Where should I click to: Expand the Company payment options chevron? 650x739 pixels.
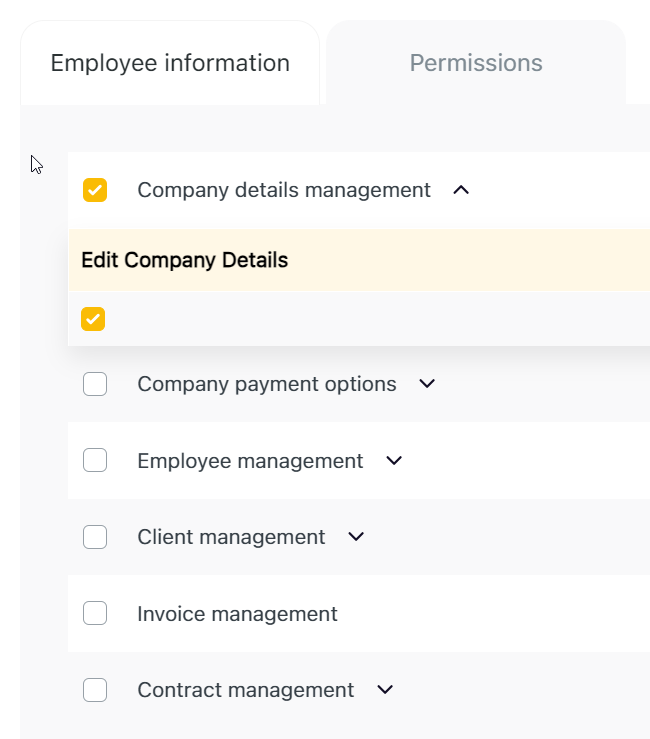coord(427,384)
